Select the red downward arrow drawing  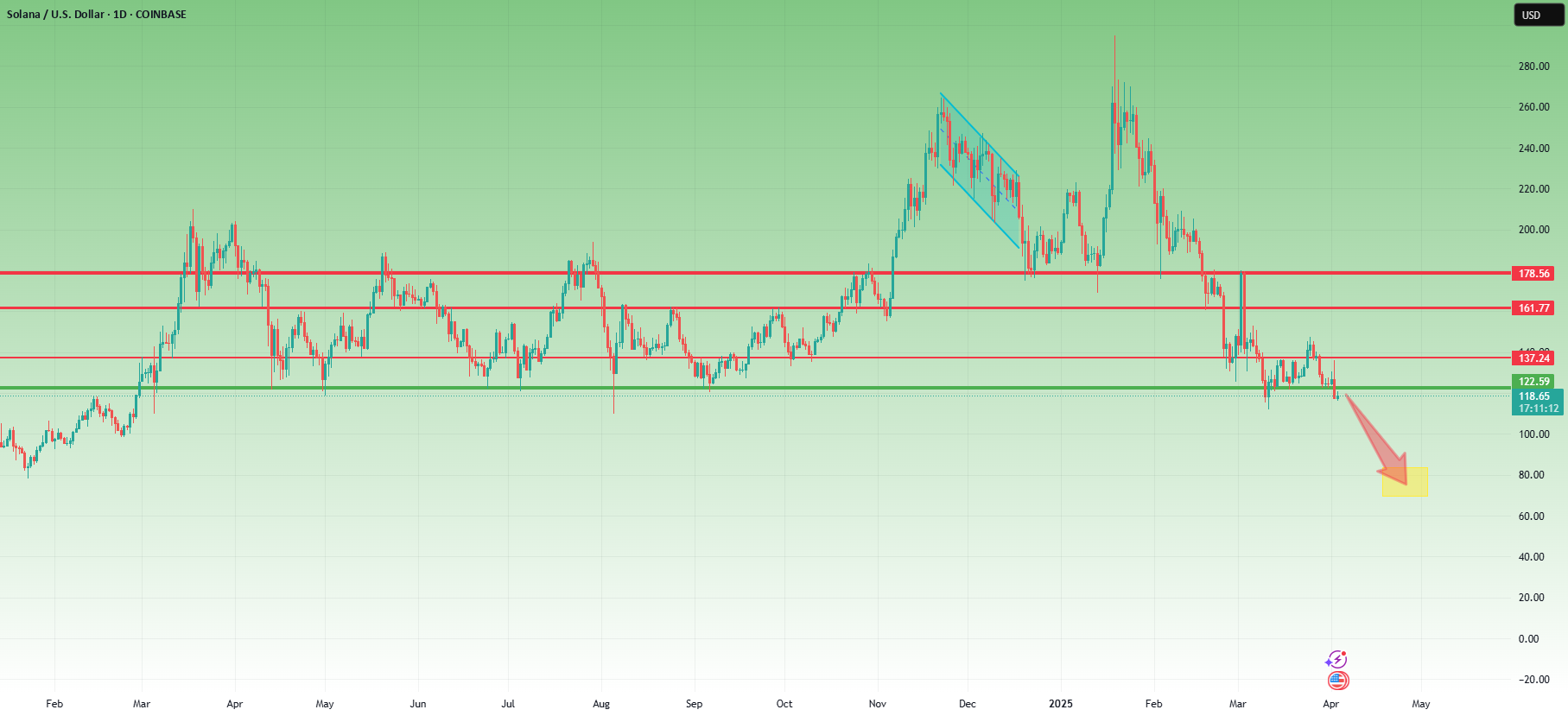[x=1377, y=440]
